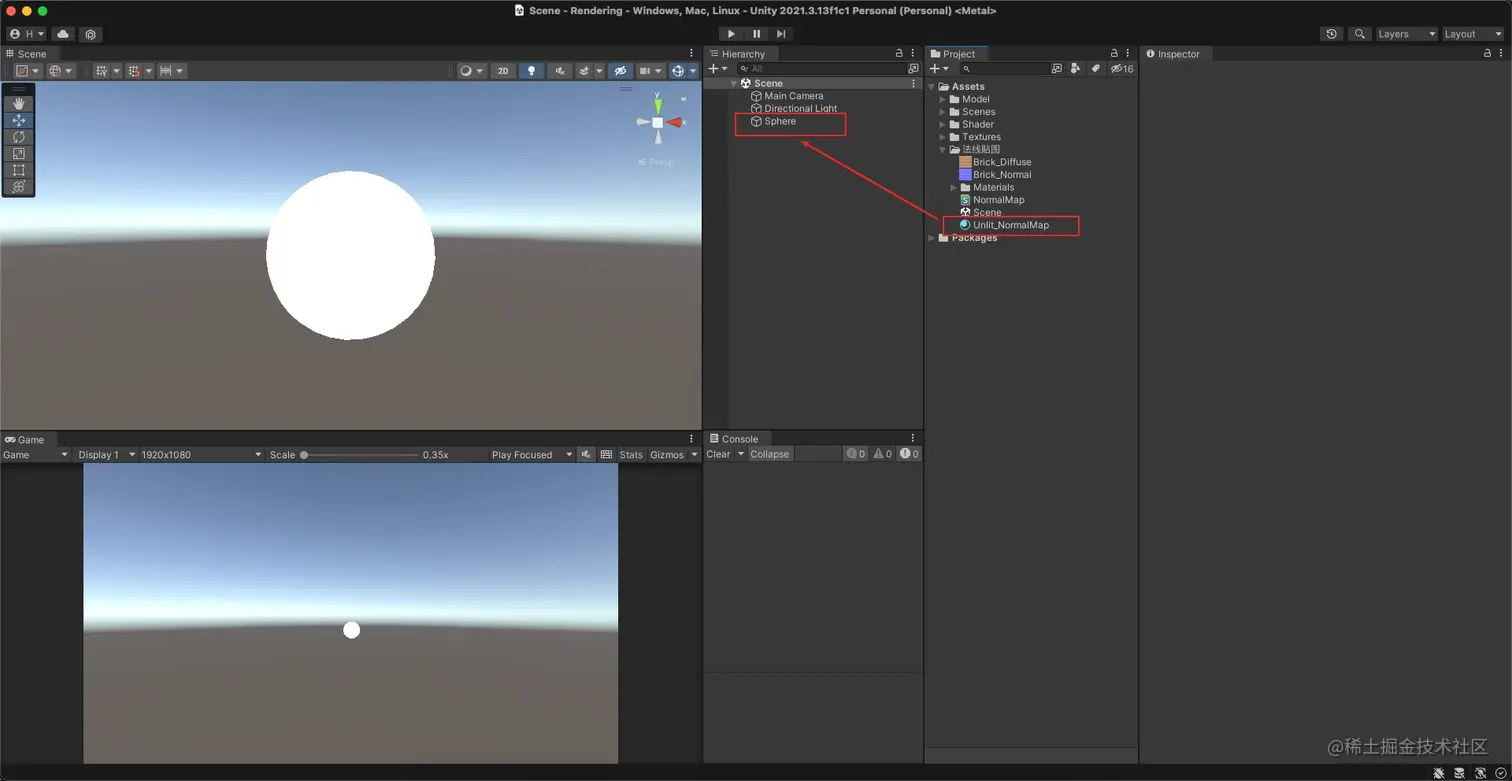
Task: Select the Hand view tool
Action: point(19,104)
